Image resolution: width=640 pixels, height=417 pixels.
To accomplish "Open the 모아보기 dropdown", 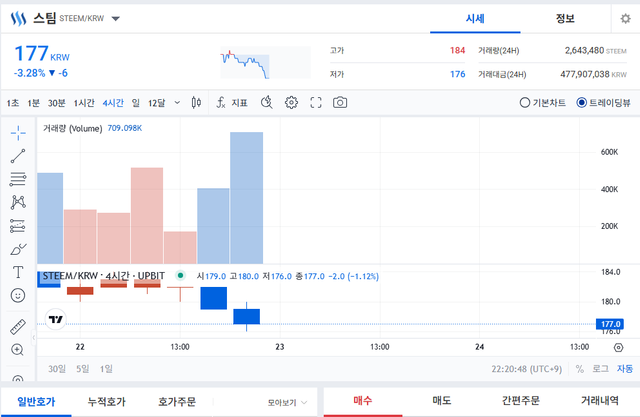I will pos(287,403).
